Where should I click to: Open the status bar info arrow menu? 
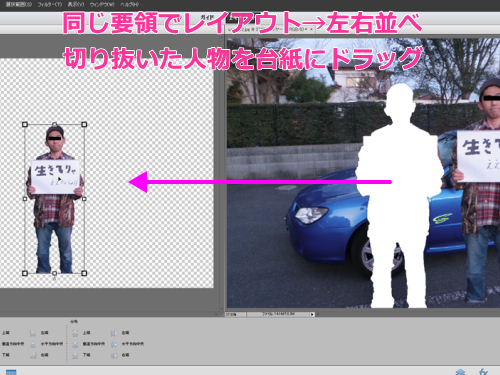point(312,314)
